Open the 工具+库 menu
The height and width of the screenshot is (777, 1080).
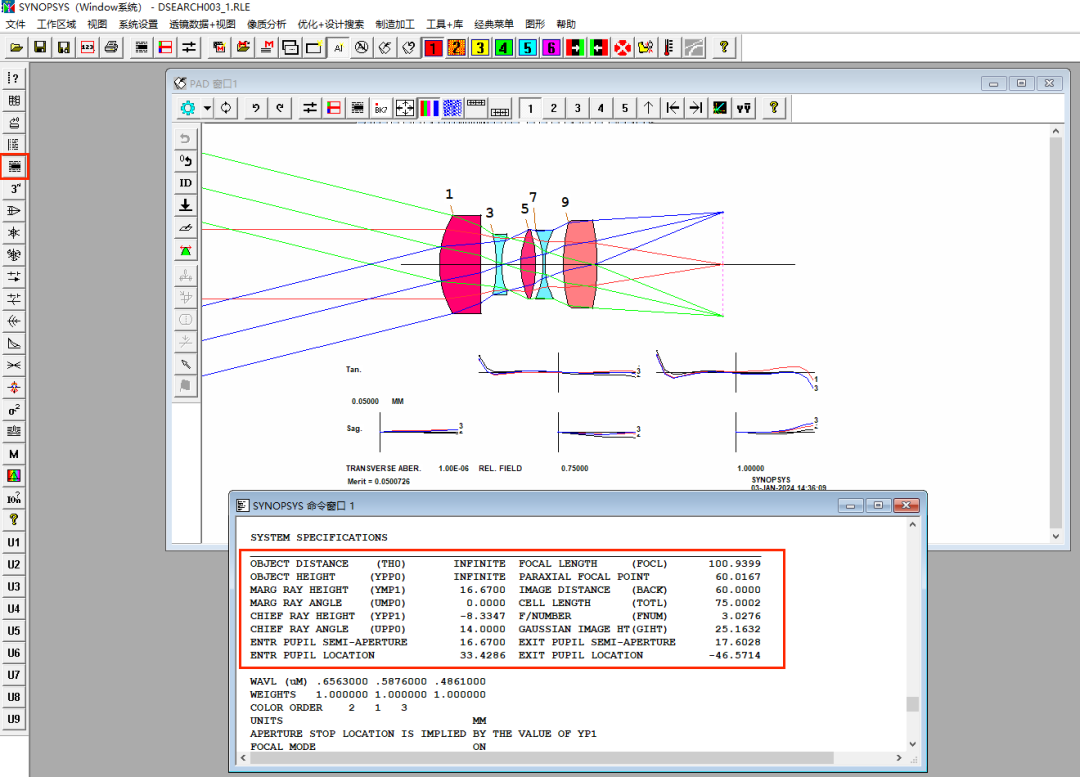[x=444, y=24]
